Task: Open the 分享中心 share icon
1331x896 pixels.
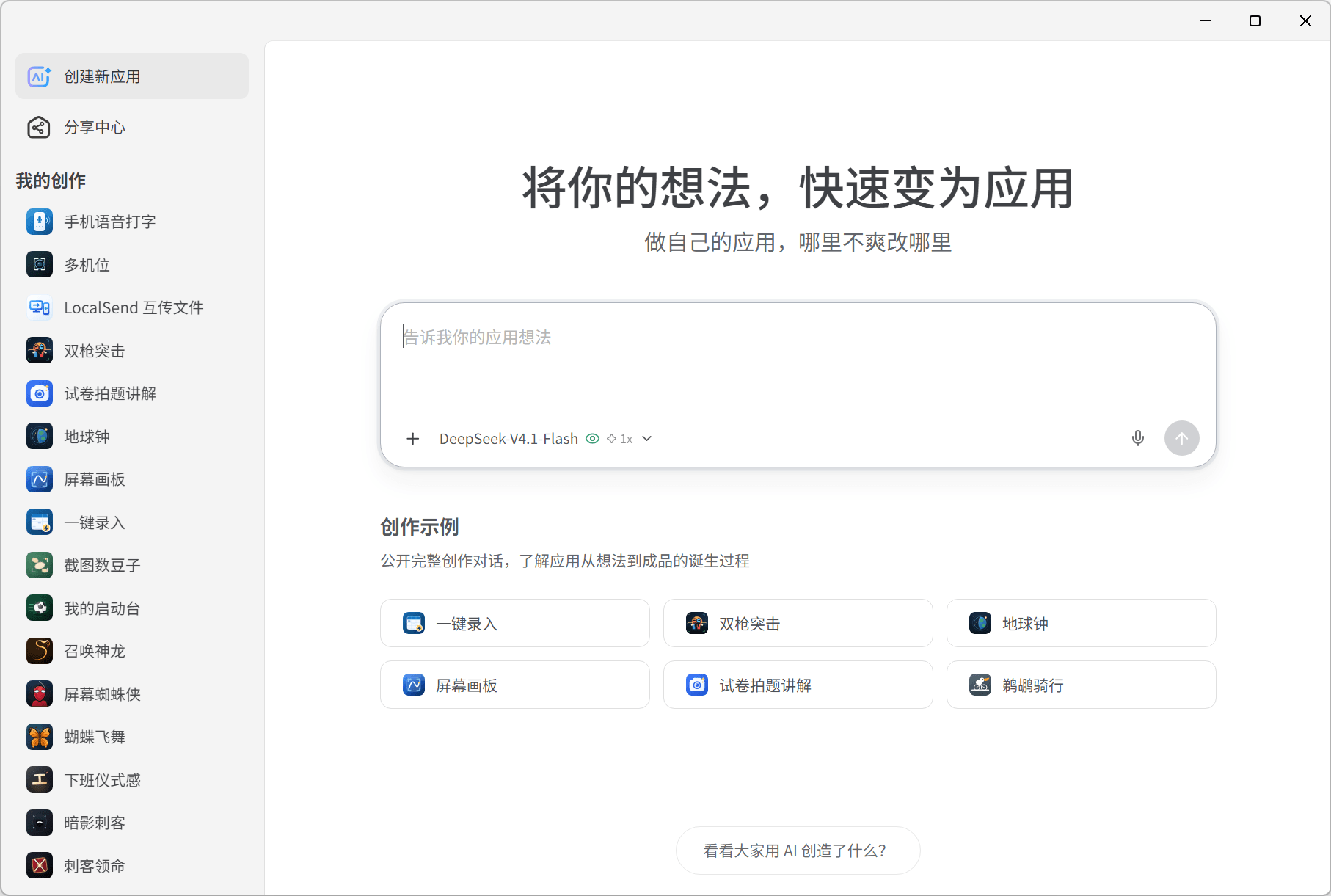Action: click(39, 127)
